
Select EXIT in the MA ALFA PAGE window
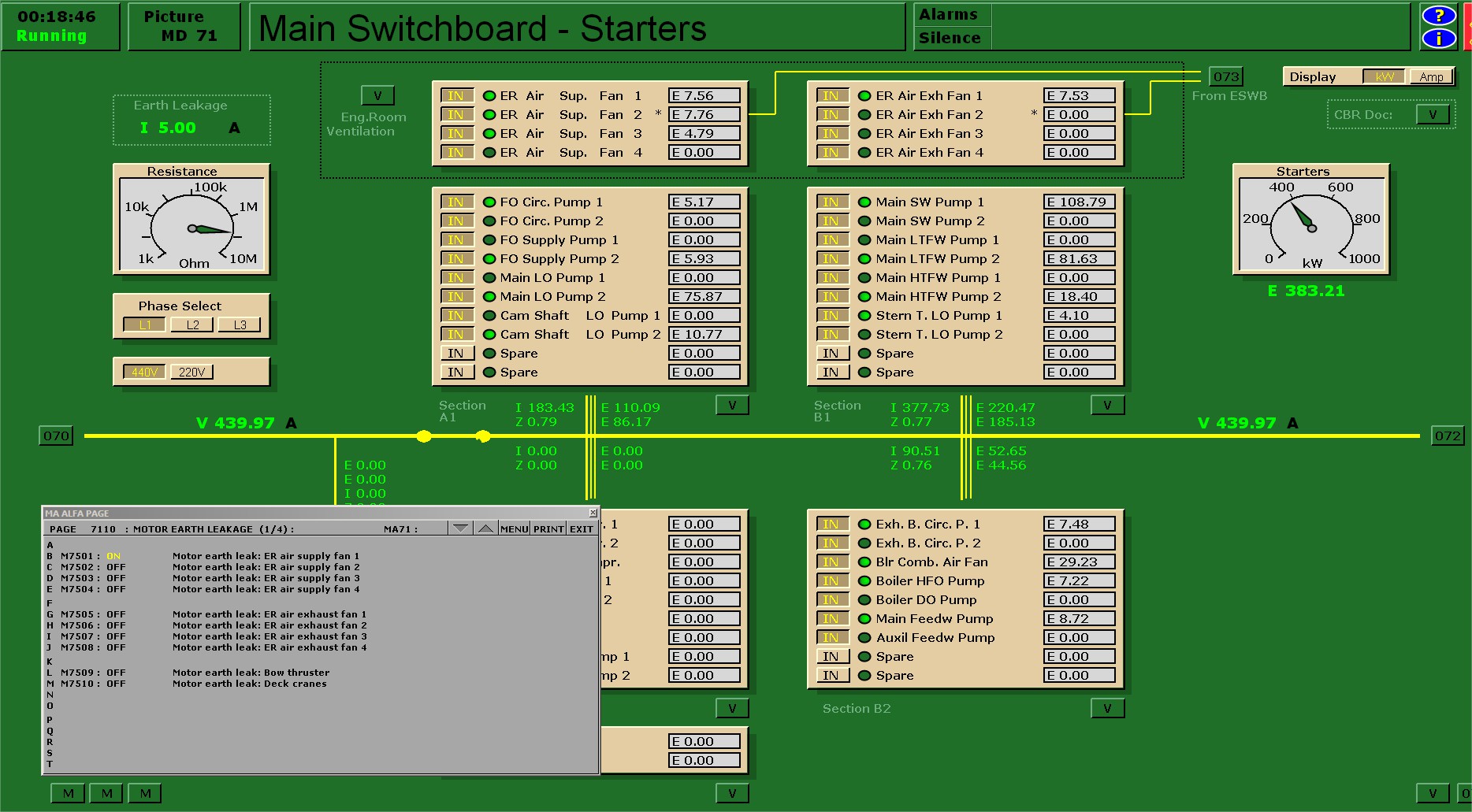tap(582, 528)
